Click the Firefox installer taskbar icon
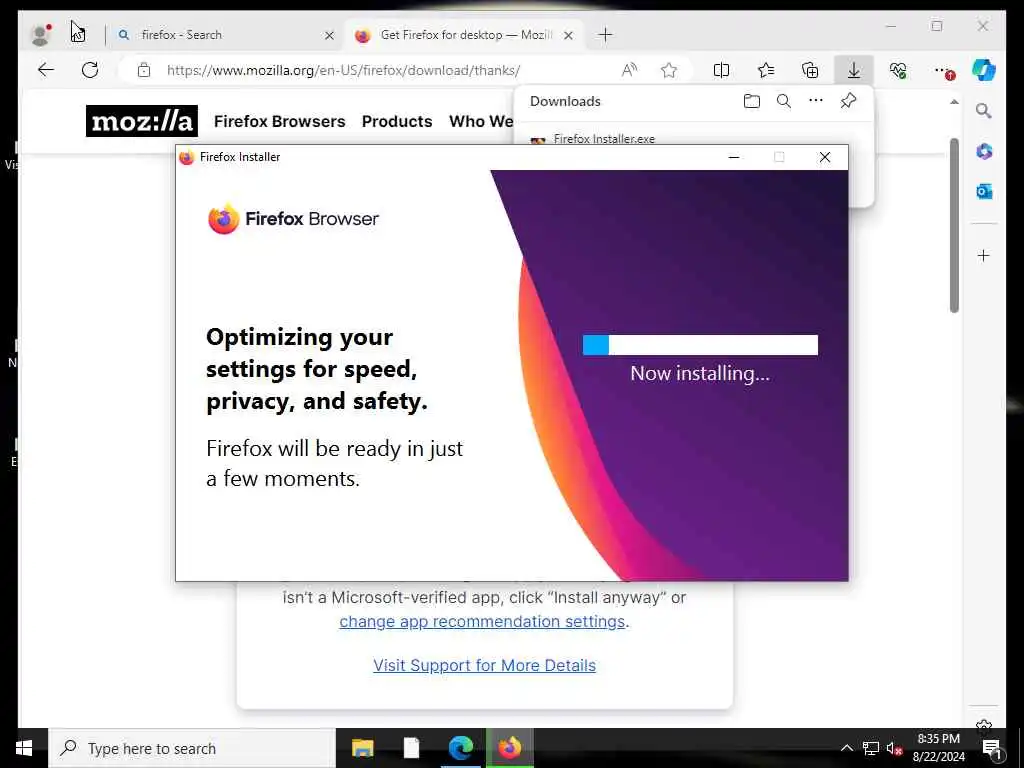 tap(509, 748)
